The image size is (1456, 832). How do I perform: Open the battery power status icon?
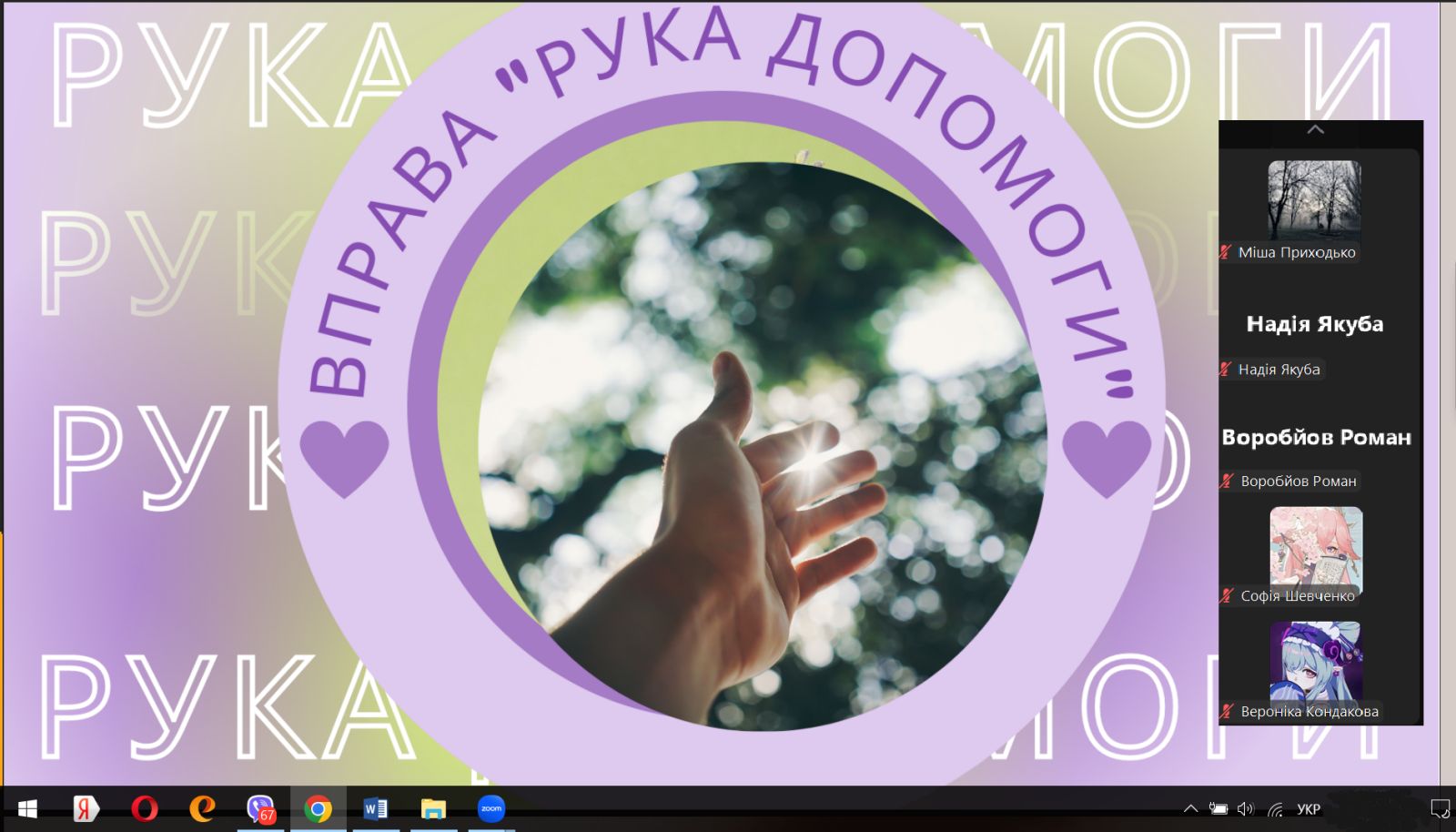tap(1218, 808)
